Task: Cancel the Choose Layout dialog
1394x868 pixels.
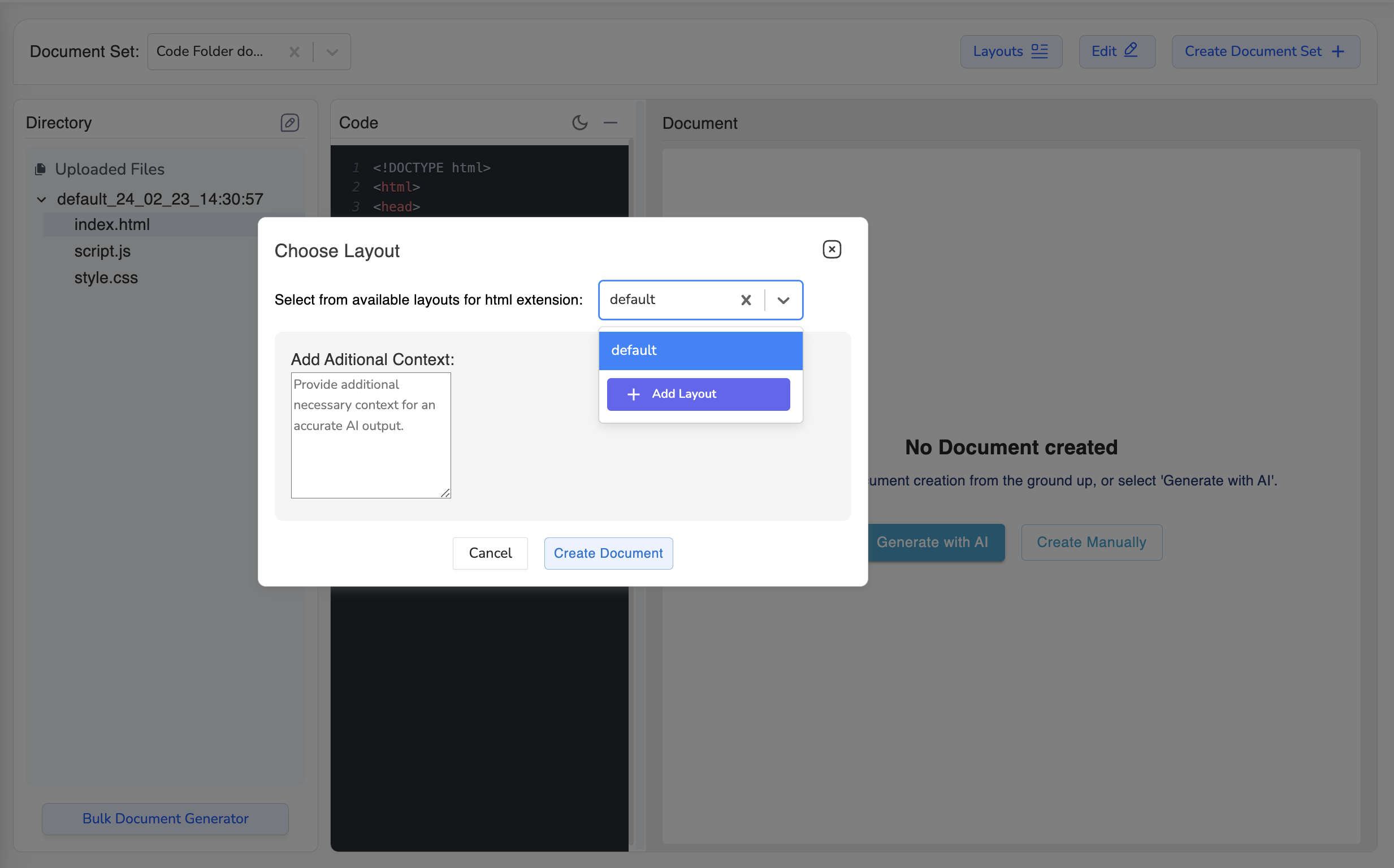Action: click(x=490, y=553)
